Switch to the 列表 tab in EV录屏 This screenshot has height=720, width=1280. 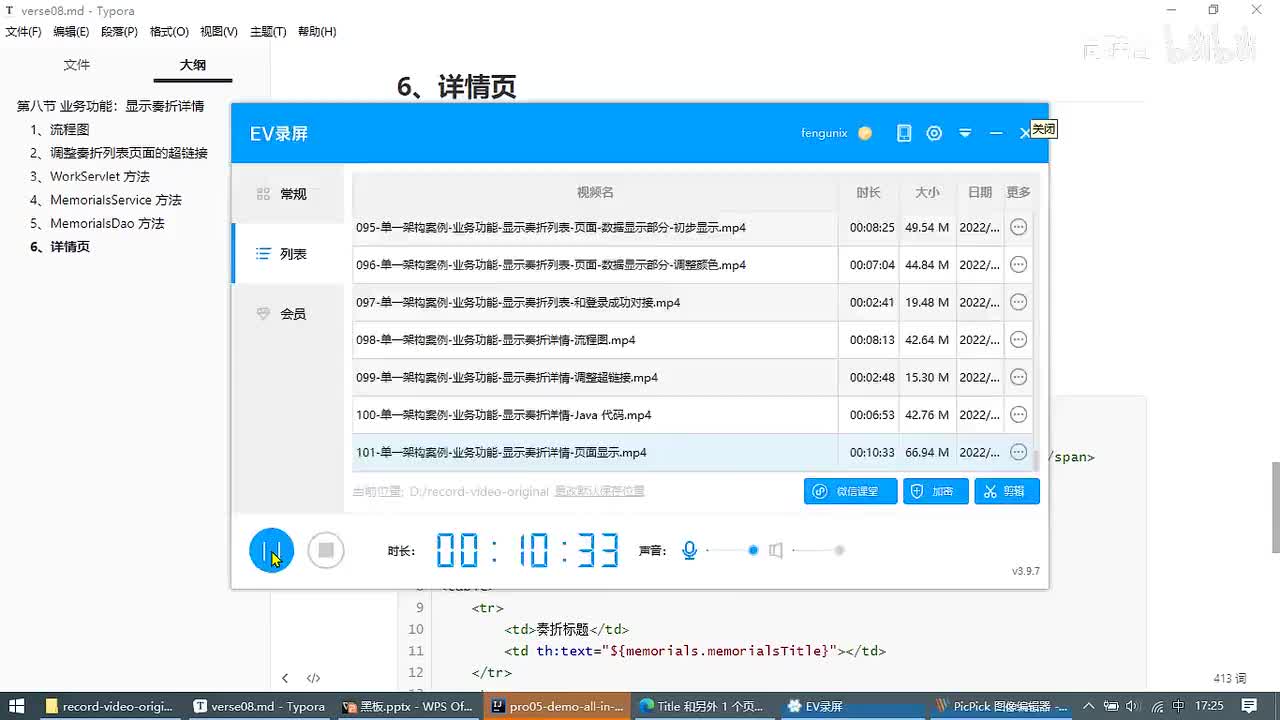(x=288, y=254)
